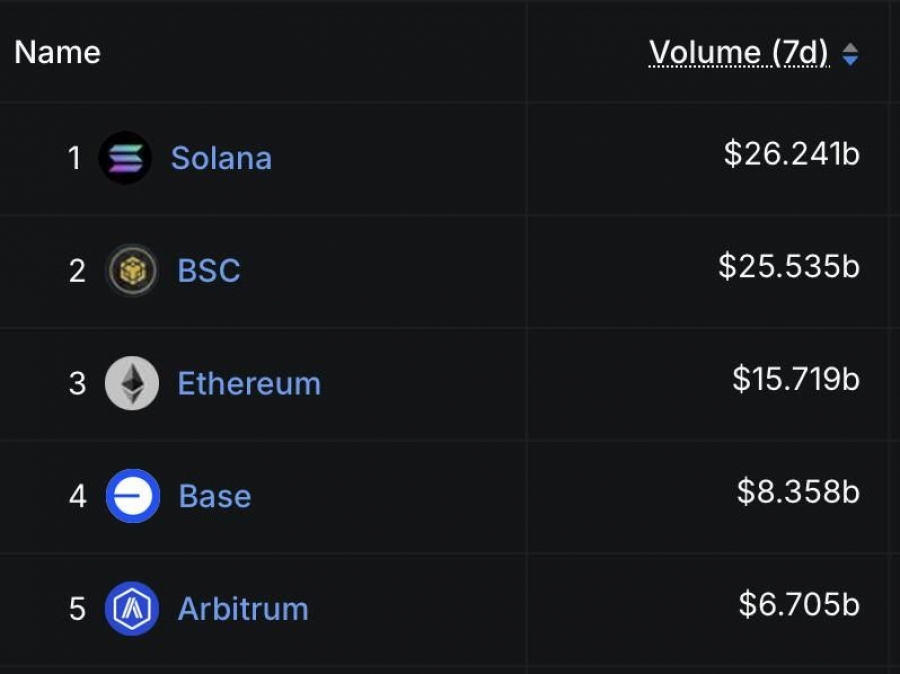Image resolution: width=900 pixels, height=674 pixels.
Task: Select the $8.358b volume value
Action: coord(798,492)
